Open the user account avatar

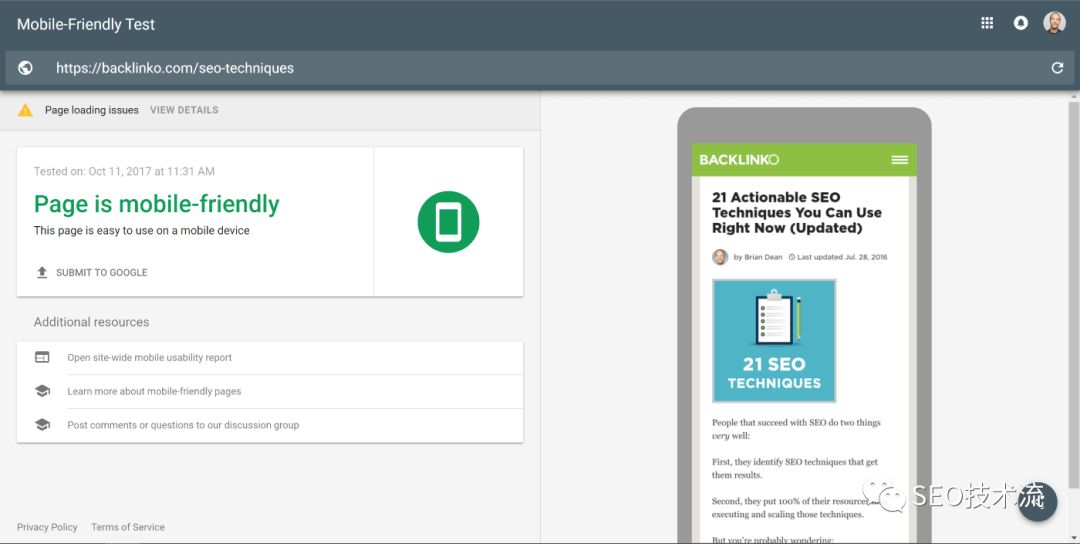(1054, 23)
